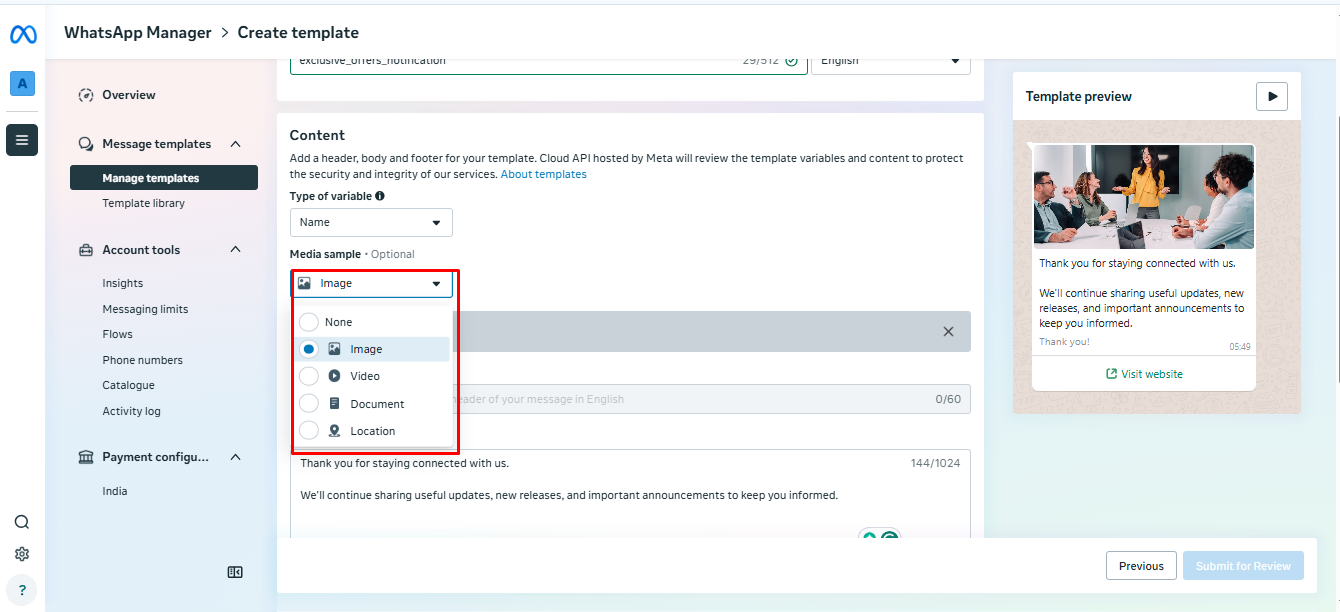This screenshot has width=1340, height=612.
Task: Open search using the magnifier icon
Action: (x=22, y=522)
